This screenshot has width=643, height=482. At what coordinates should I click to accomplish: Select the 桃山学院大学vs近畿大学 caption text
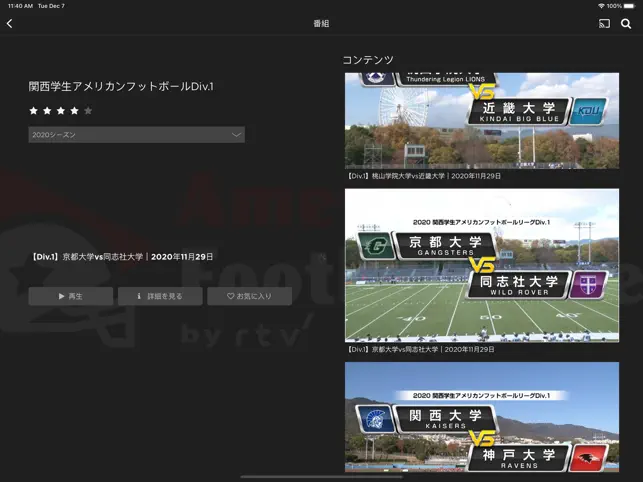pos(424,176)
